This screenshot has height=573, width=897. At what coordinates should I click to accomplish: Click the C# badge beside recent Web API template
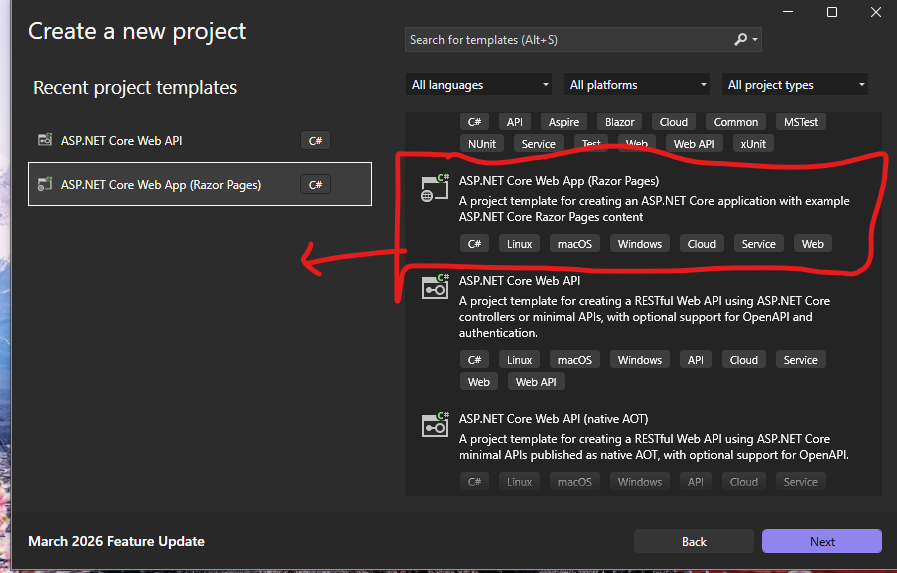click(315, 141)
